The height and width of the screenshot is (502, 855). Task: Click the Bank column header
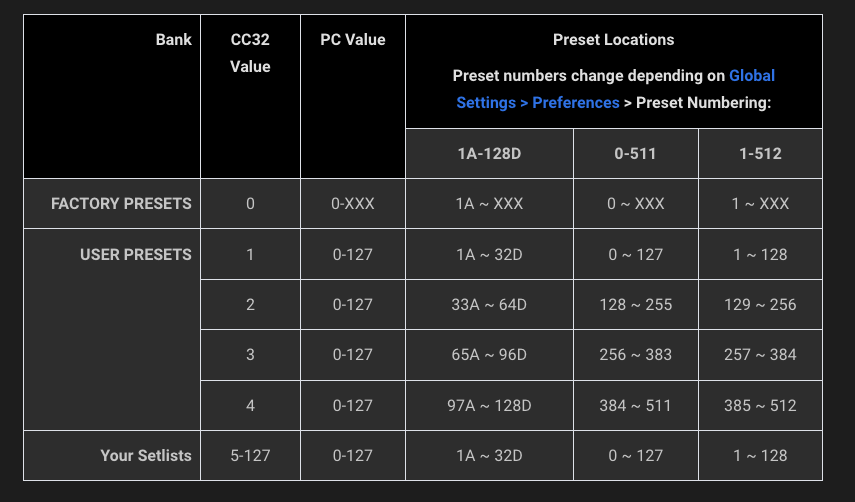pyautogui.click(x=173, y=40)
